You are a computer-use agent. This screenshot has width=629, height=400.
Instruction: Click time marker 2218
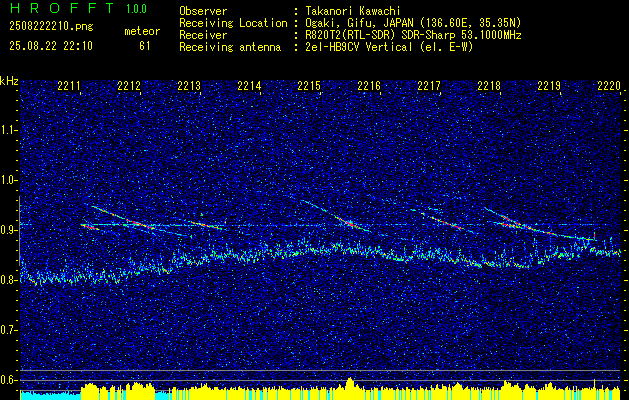pos(489,86)
